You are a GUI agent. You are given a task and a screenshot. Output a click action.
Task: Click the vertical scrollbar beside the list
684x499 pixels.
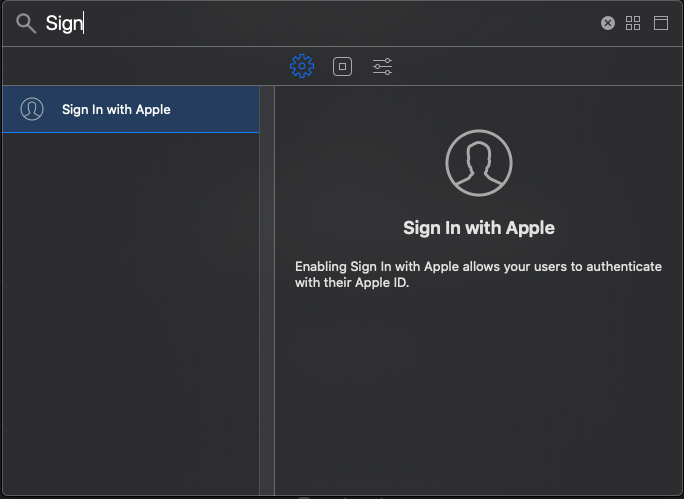tap(267, 291)
